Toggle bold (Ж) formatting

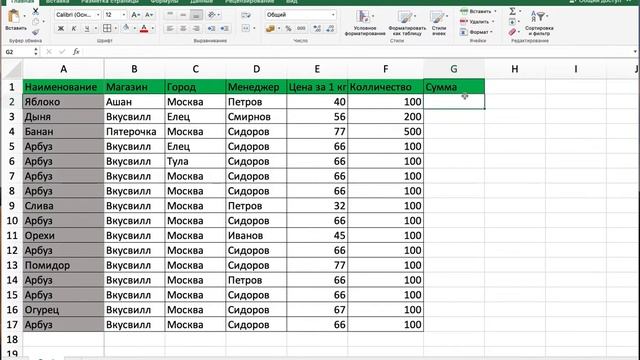pos(61,28)
